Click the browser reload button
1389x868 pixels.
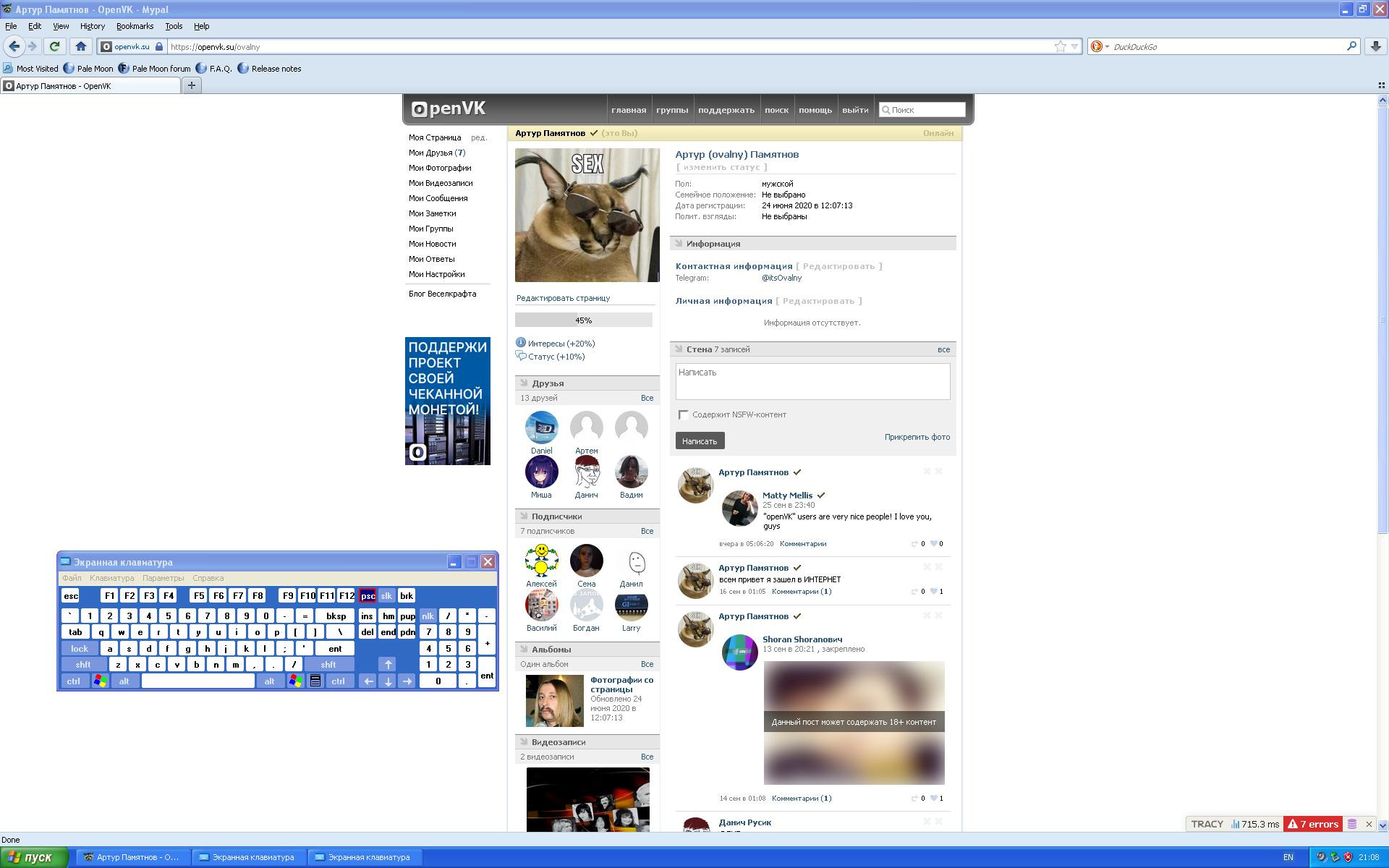tap(54, 46)
